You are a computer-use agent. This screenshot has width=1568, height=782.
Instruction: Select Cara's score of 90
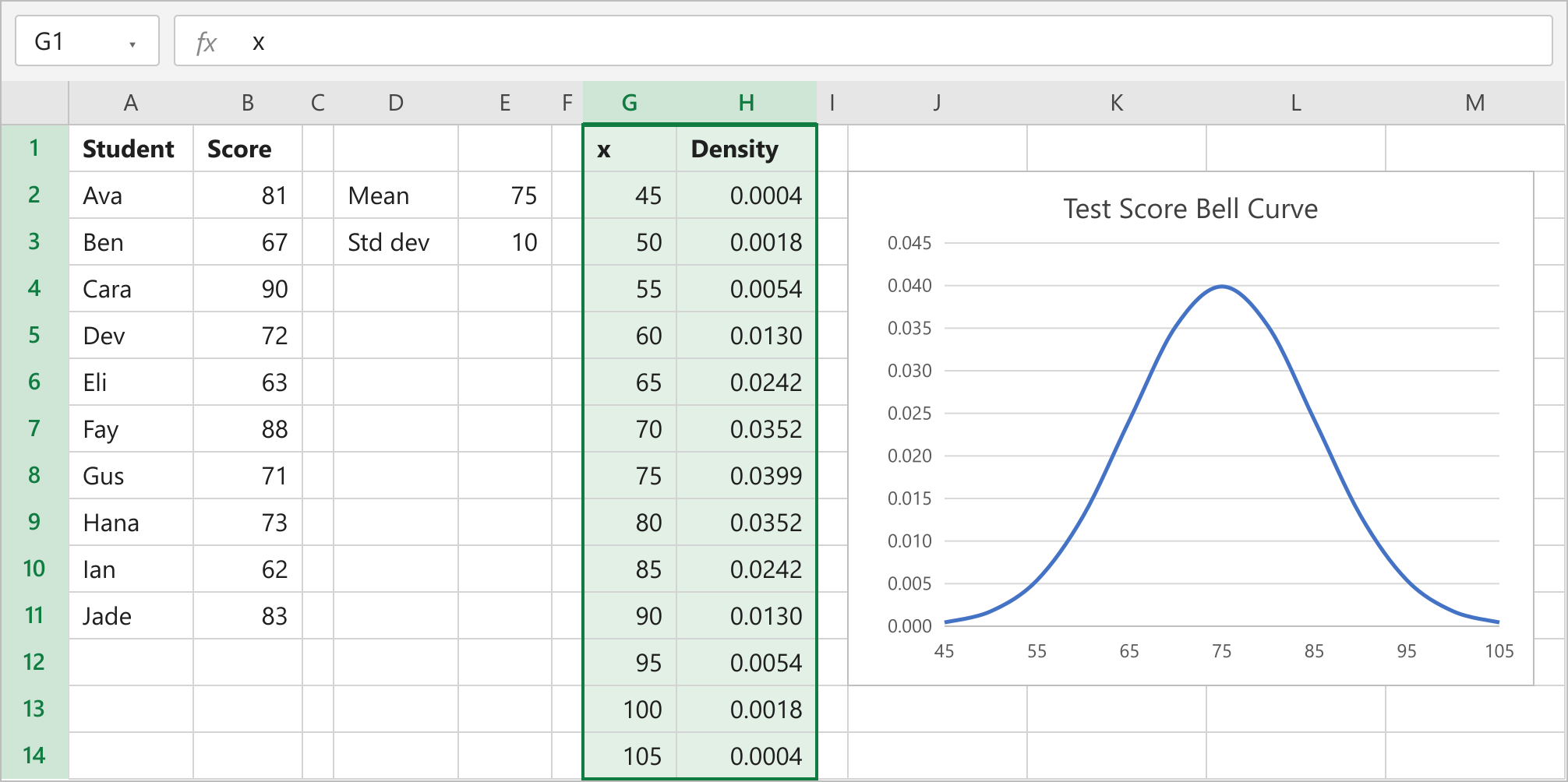click(248, 288)
